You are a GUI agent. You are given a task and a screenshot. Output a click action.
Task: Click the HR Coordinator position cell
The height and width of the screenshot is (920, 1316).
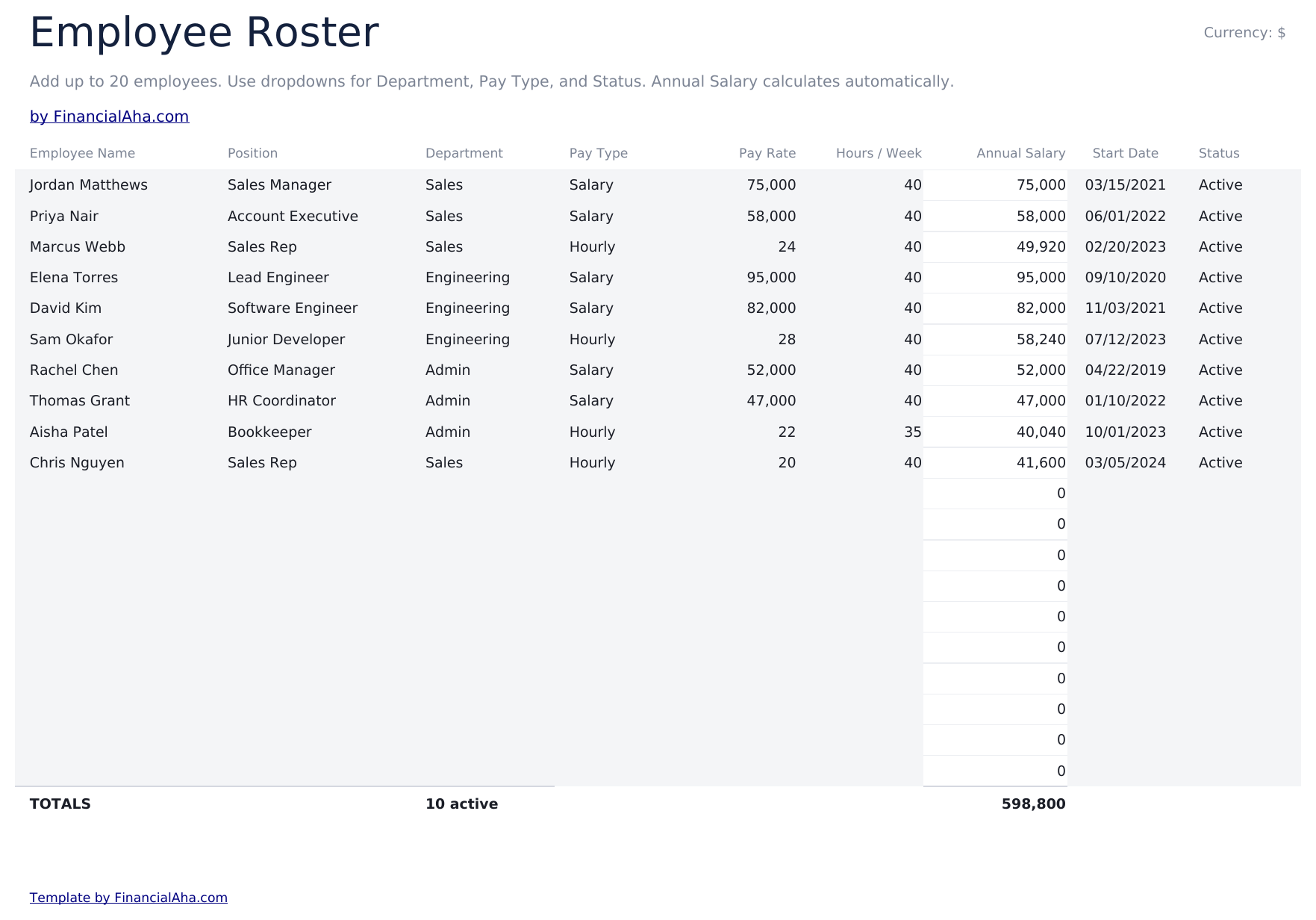click(311, 401)
